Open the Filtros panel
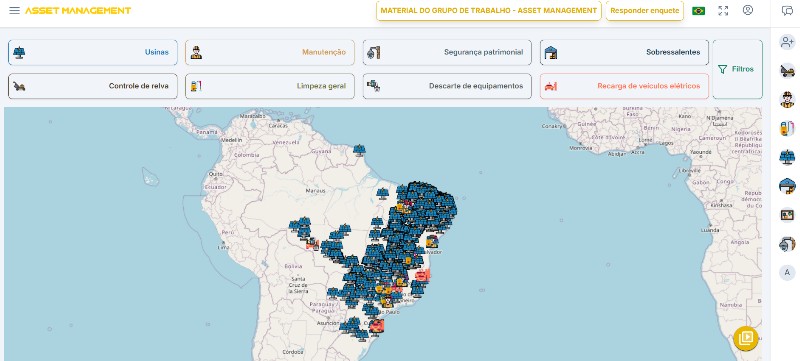Image resolution: width=800 pixels, height=361 pixels. pyautogui.click(x=737, y=69)
